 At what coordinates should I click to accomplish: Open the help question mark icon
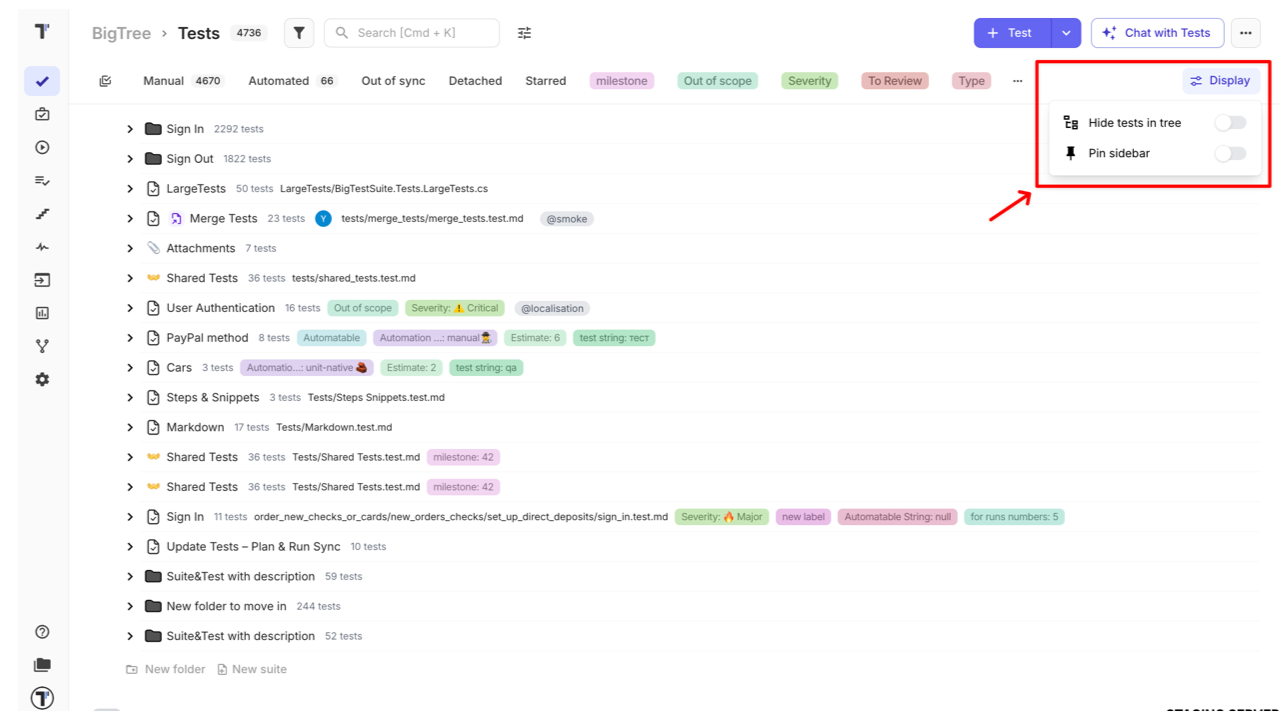[42, 632]
